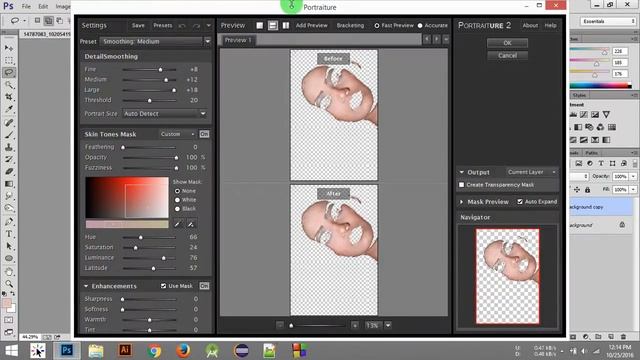Image resolution: width=640 pixels, height=360 pixels.
Task: Select the Zoom tool at toolbar bottom
Action: (x=9, y=284)
